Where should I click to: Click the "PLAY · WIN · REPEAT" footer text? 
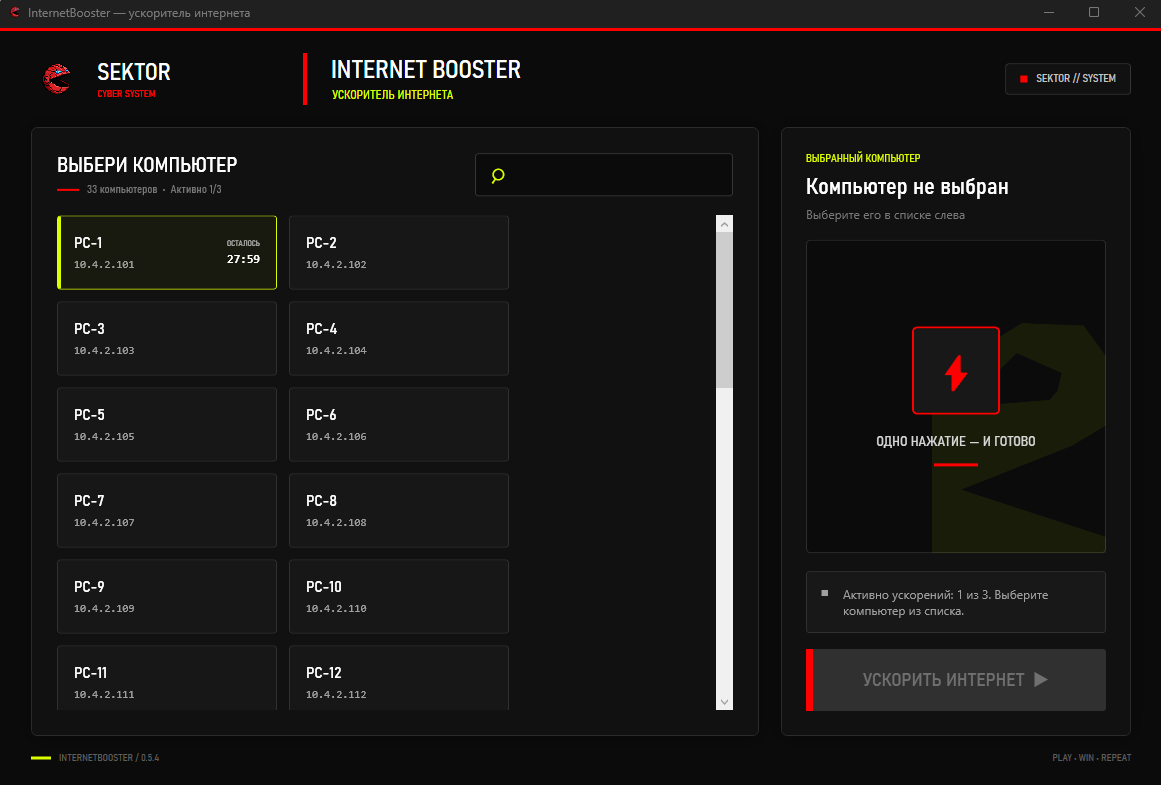1091,758
